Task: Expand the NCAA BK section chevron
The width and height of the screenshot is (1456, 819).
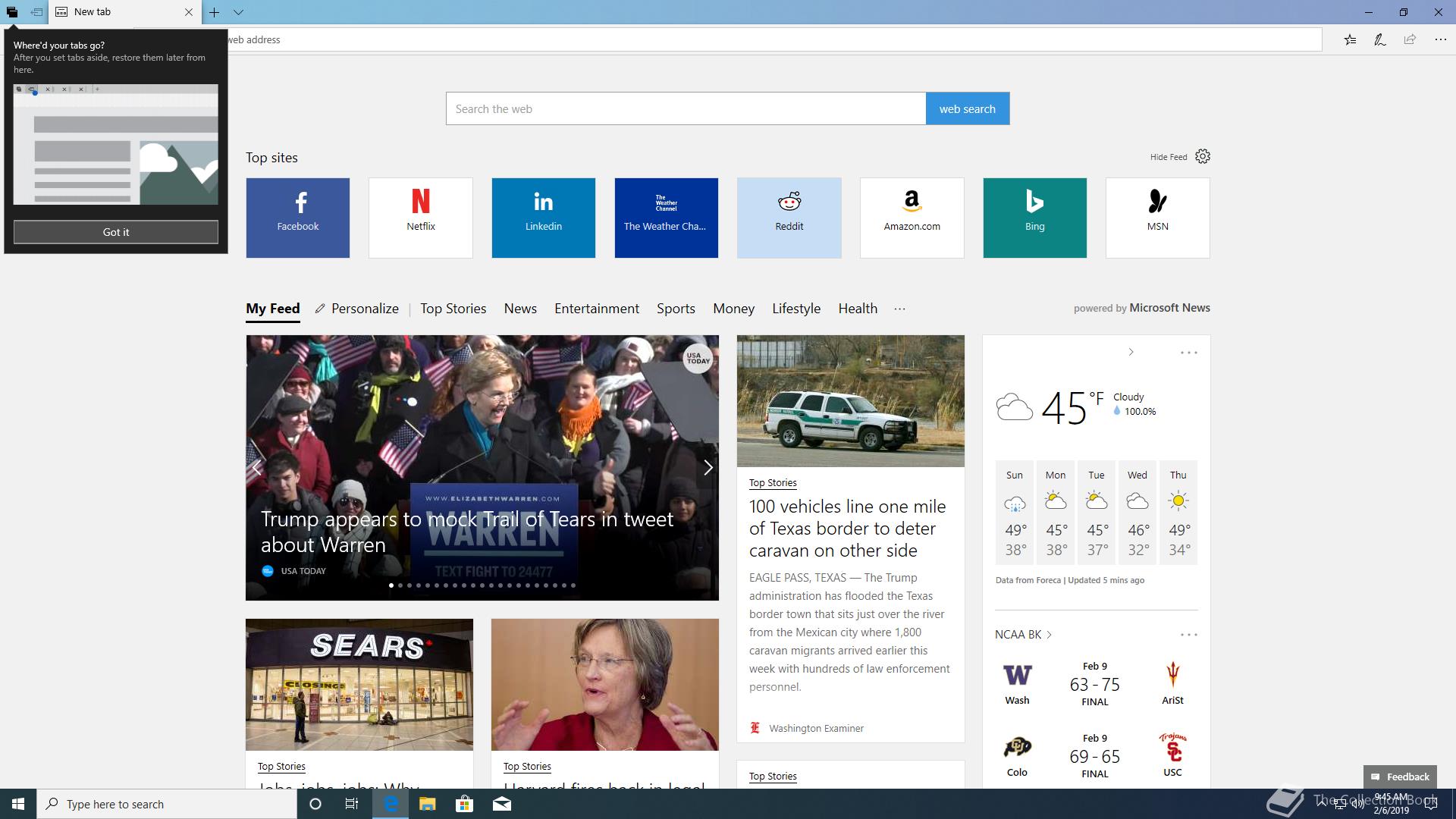Action: click(x=1049, y=635)
